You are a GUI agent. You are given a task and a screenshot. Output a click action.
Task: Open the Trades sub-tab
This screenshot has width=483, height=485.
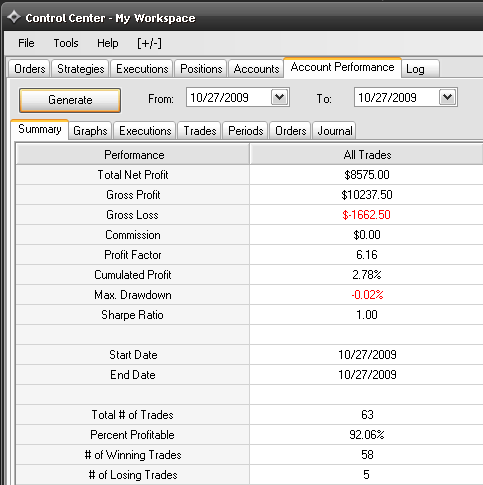[x=200, y=131]
